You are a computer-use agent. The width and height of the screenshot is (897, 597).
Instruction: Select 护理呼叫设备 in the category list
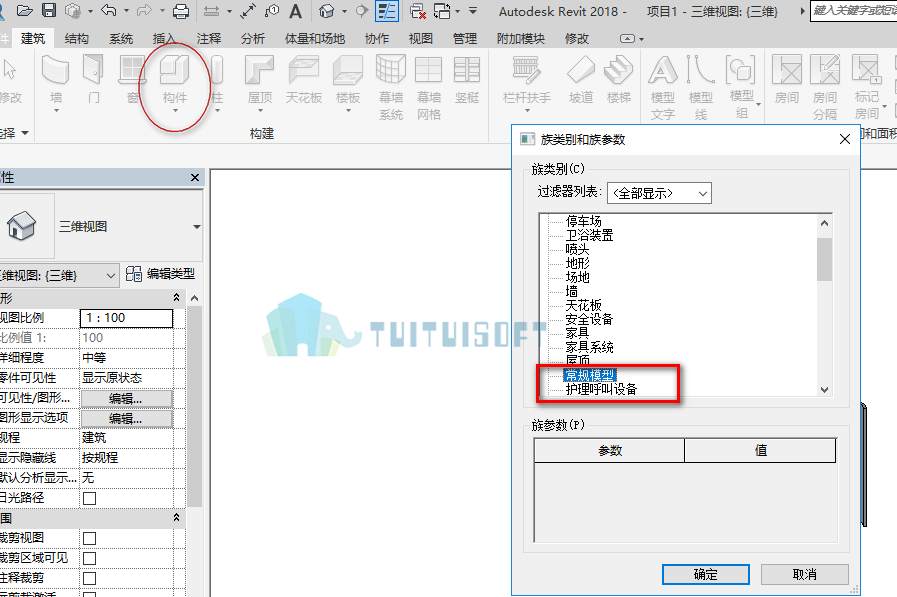tap(601, 389)
